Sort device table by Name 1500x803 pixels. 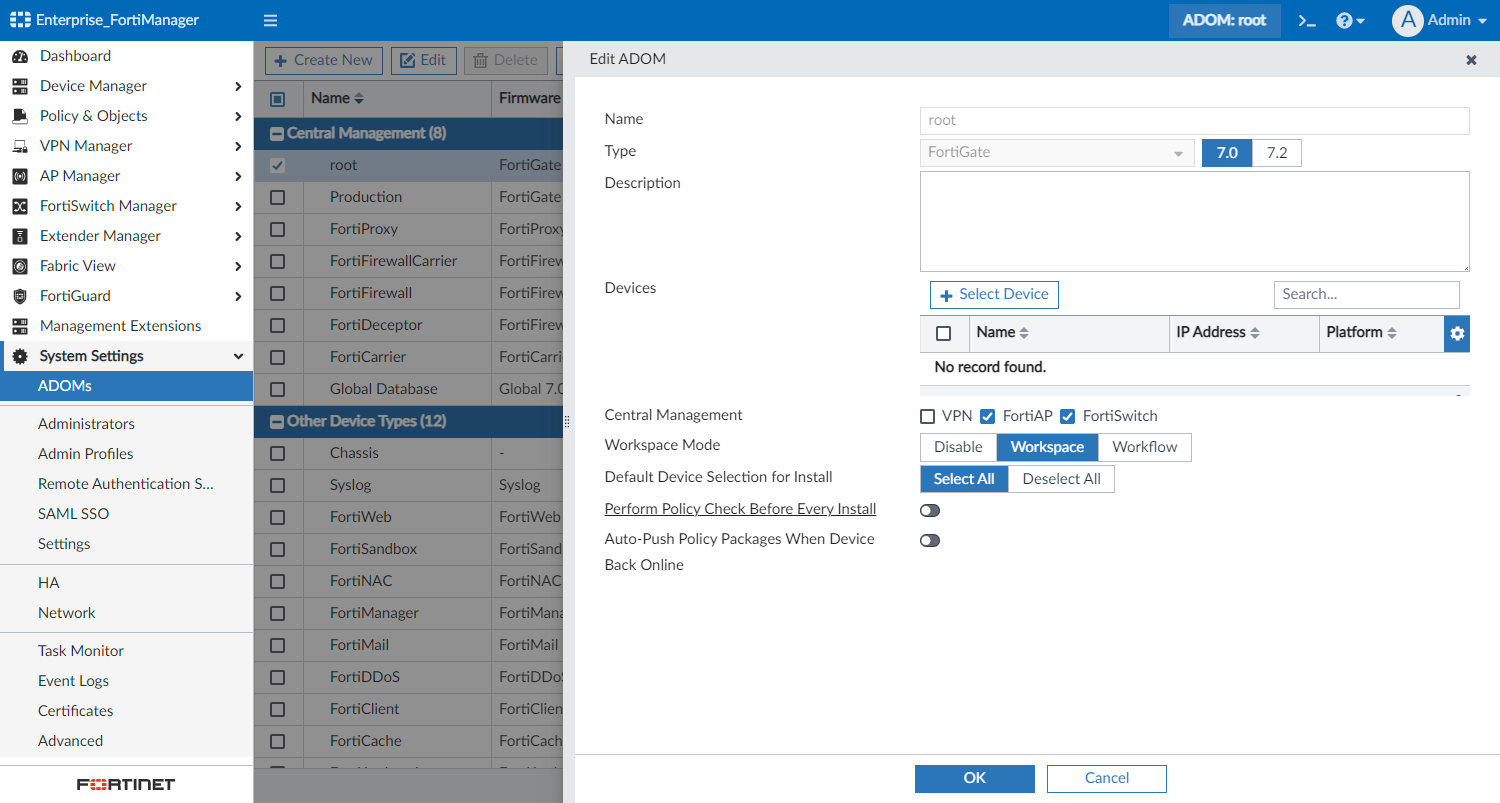point(1003,332)
